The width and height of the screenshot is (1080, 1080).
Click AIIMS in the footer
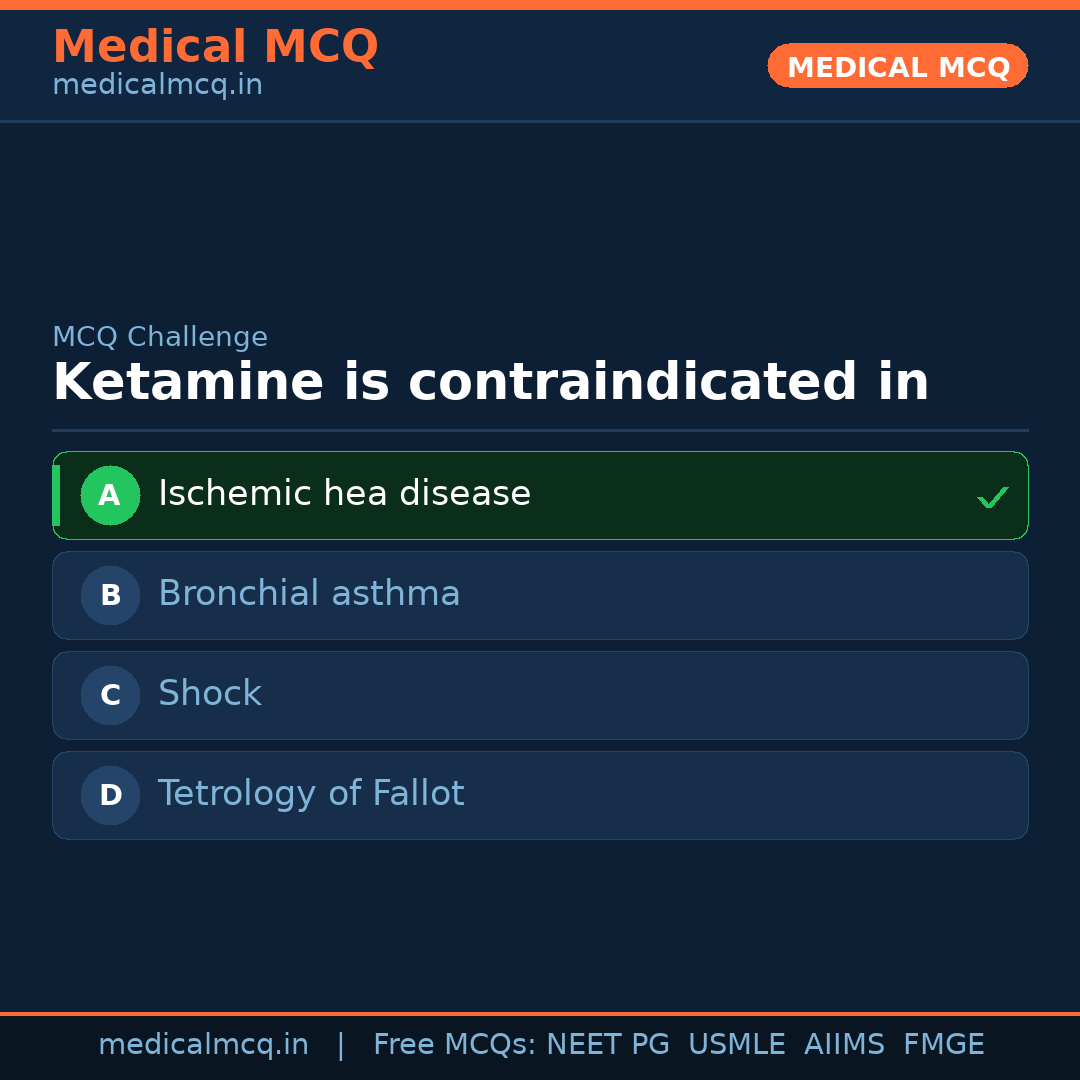[x=844, y=1045]
